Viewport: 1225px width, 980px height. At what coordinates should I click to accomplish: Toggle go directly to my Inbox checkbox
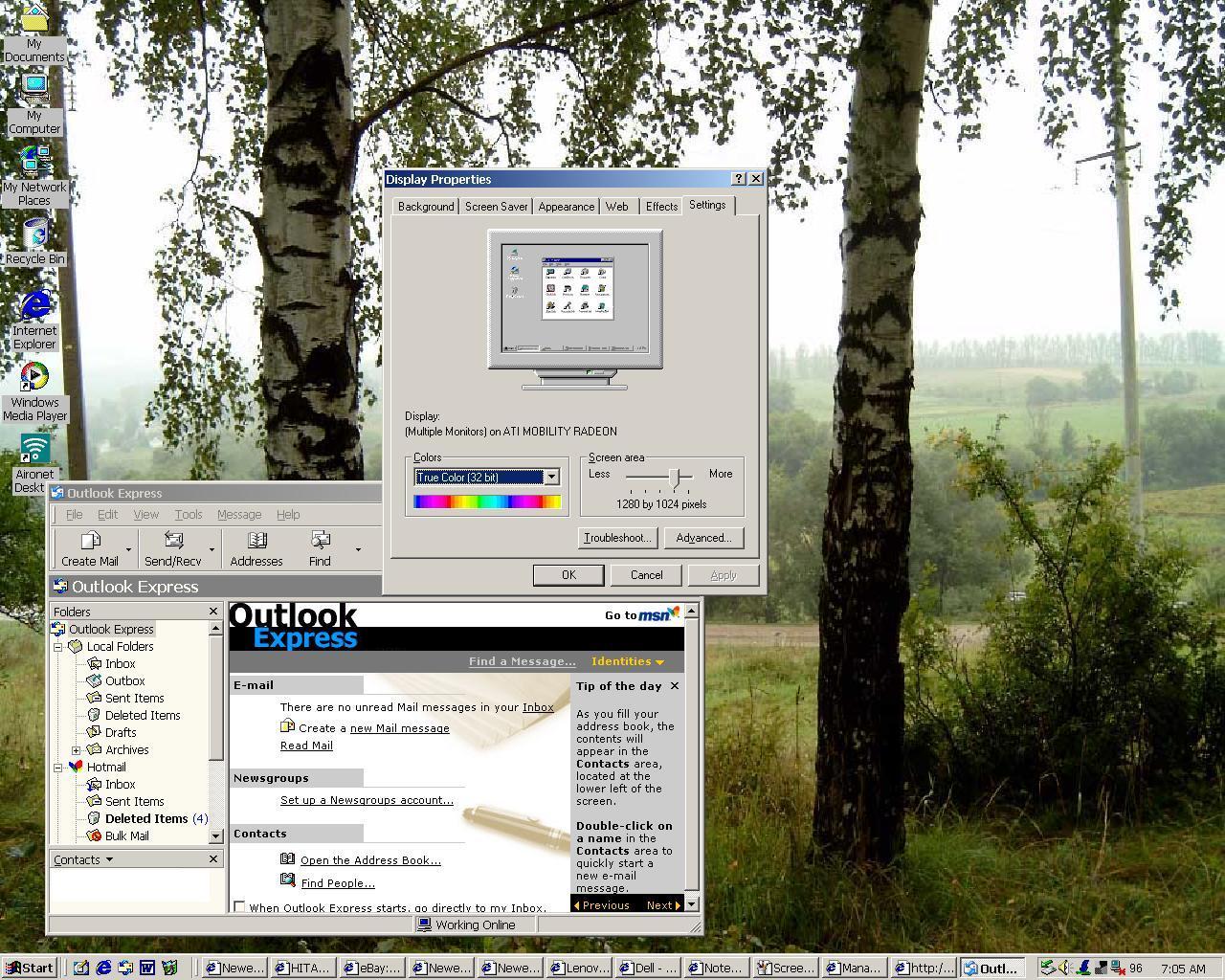(x=239, y=907)
